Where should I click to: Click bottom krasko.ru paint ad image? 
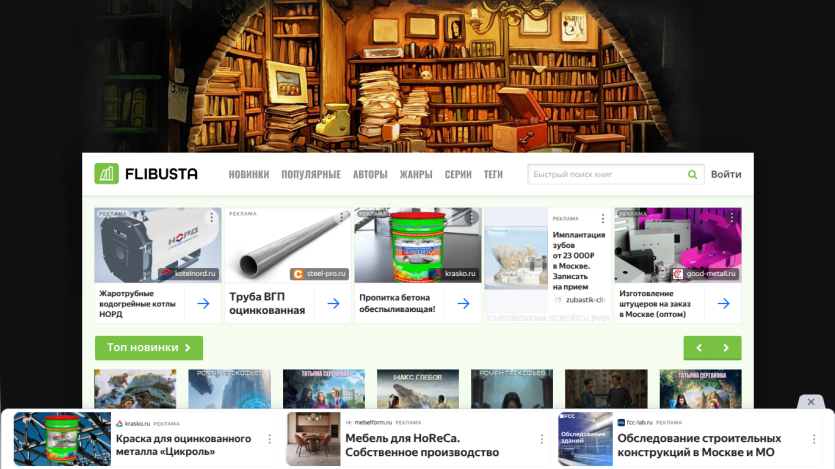[62, 439]
